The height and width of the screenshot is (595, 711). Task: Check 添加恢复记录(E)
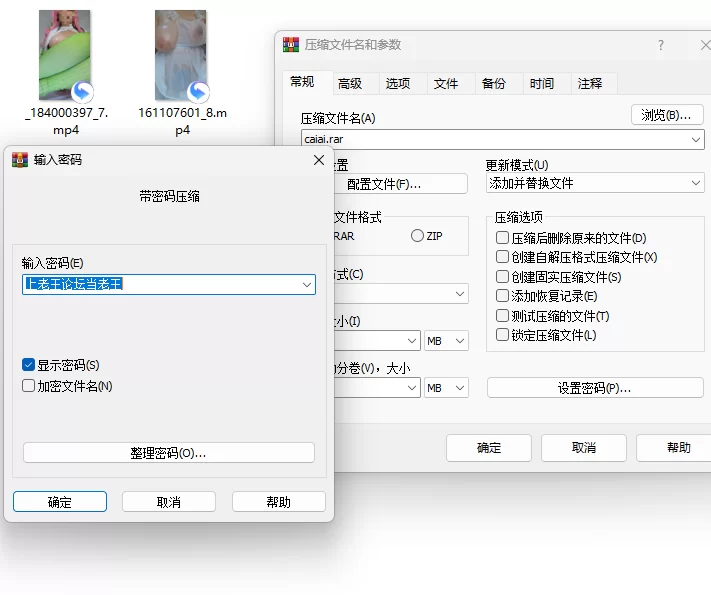[502, 296]
